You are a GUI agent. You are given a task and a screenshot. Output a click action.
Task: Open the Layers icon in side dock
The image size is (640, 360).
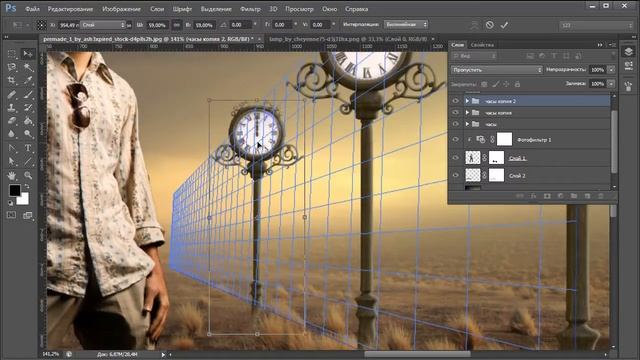628,51
